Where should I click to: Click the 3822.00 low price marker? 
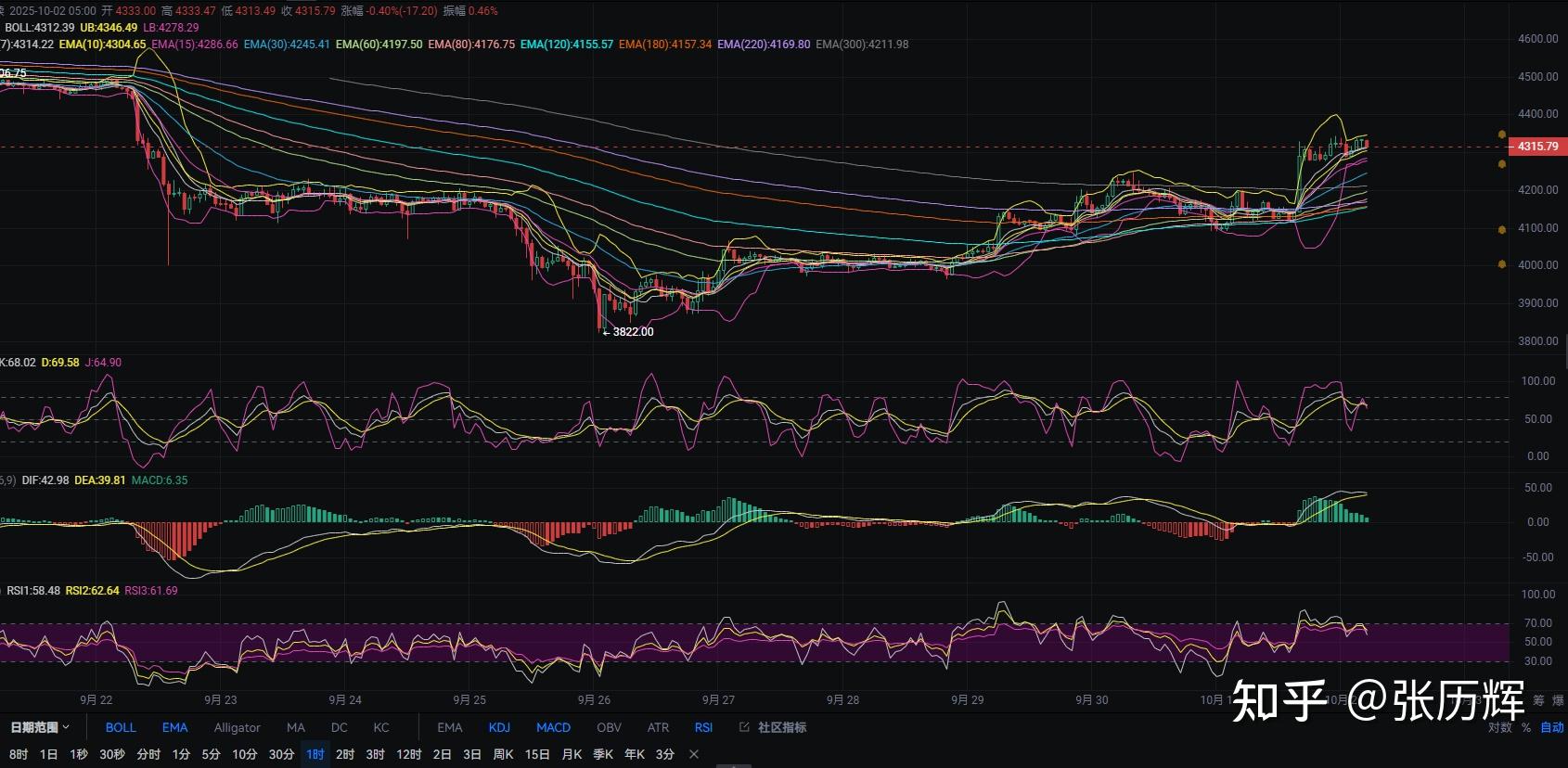[x=633, y=332]
